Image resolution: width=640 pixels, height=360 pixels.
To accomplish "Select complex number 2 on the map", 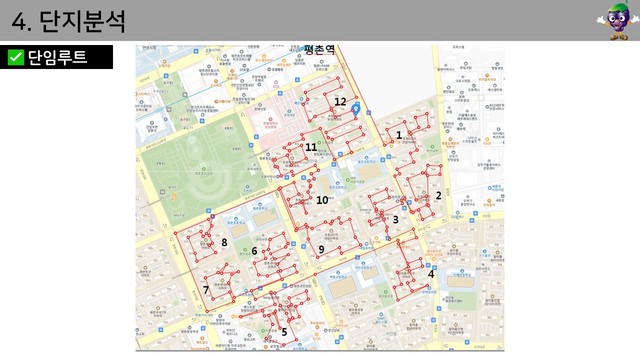I will tap(438, 196).
